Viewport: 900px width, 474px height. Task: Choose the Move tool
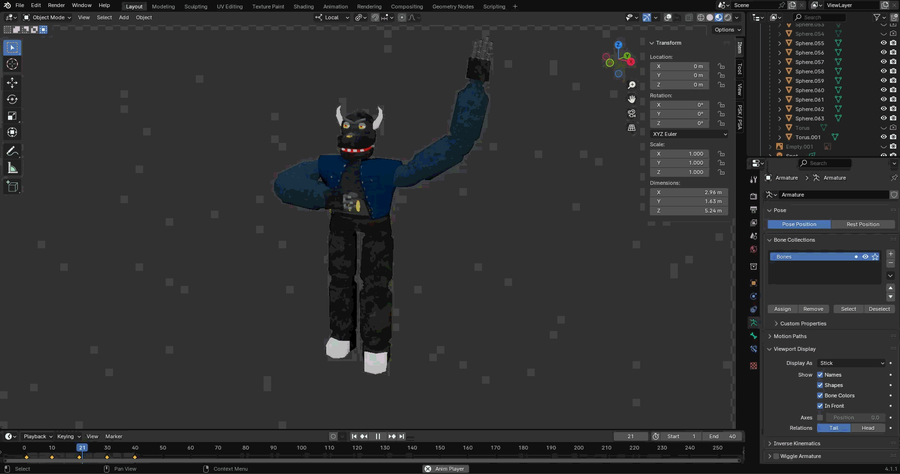point(12,83)
